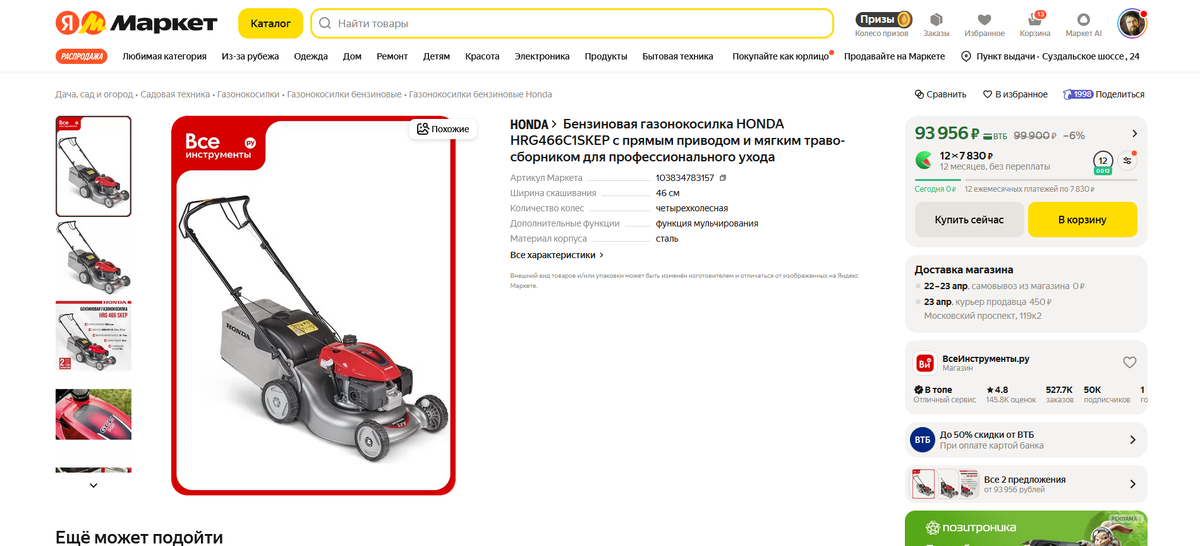1200x546 pixels.
Task: Open Маркет AI assistant icon
Action: pyautogui.click(x=1084, y=24)
